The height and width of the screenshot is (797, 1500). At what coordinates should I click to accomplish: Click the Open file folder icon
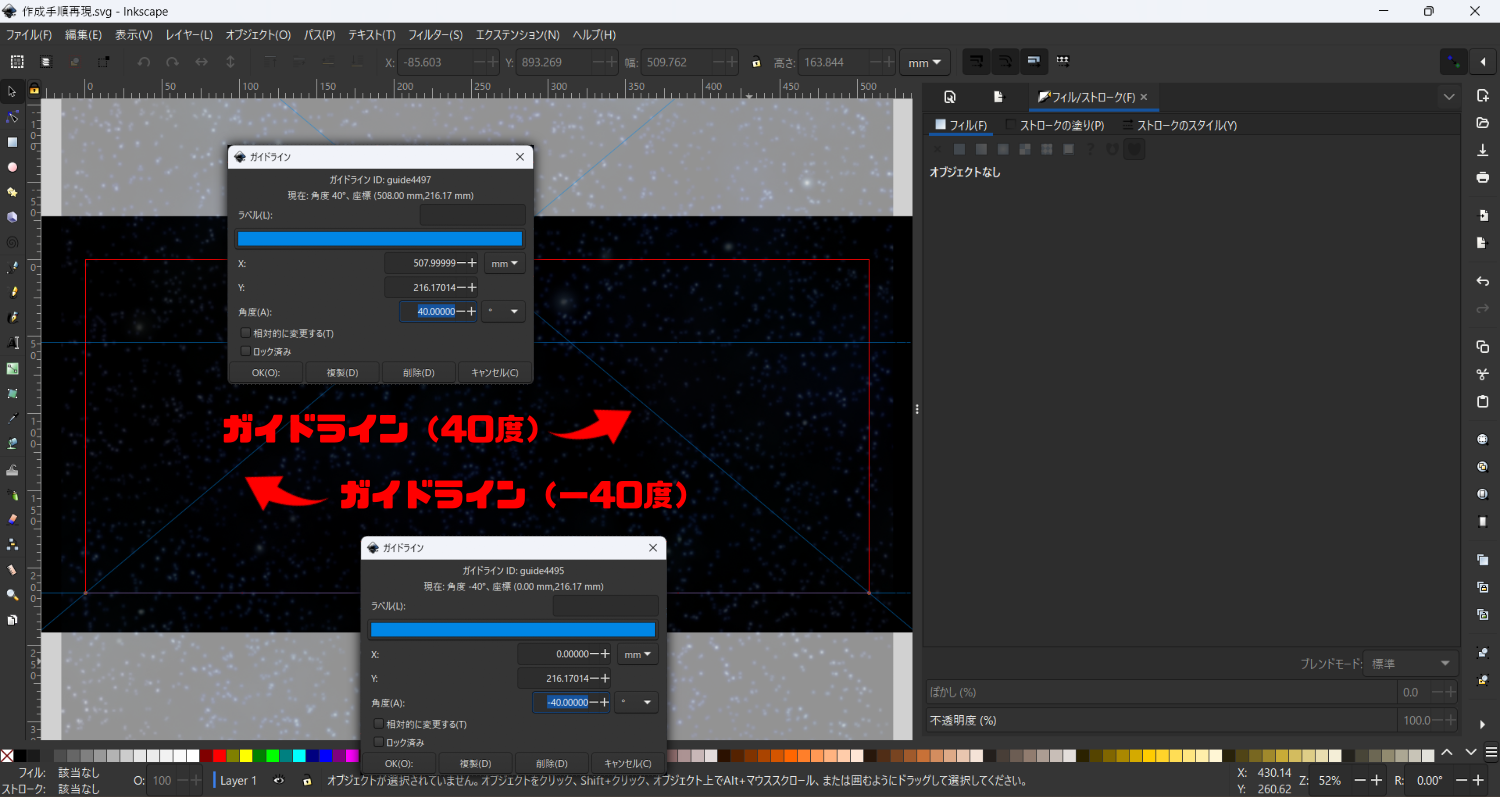tap(1482, 123)
